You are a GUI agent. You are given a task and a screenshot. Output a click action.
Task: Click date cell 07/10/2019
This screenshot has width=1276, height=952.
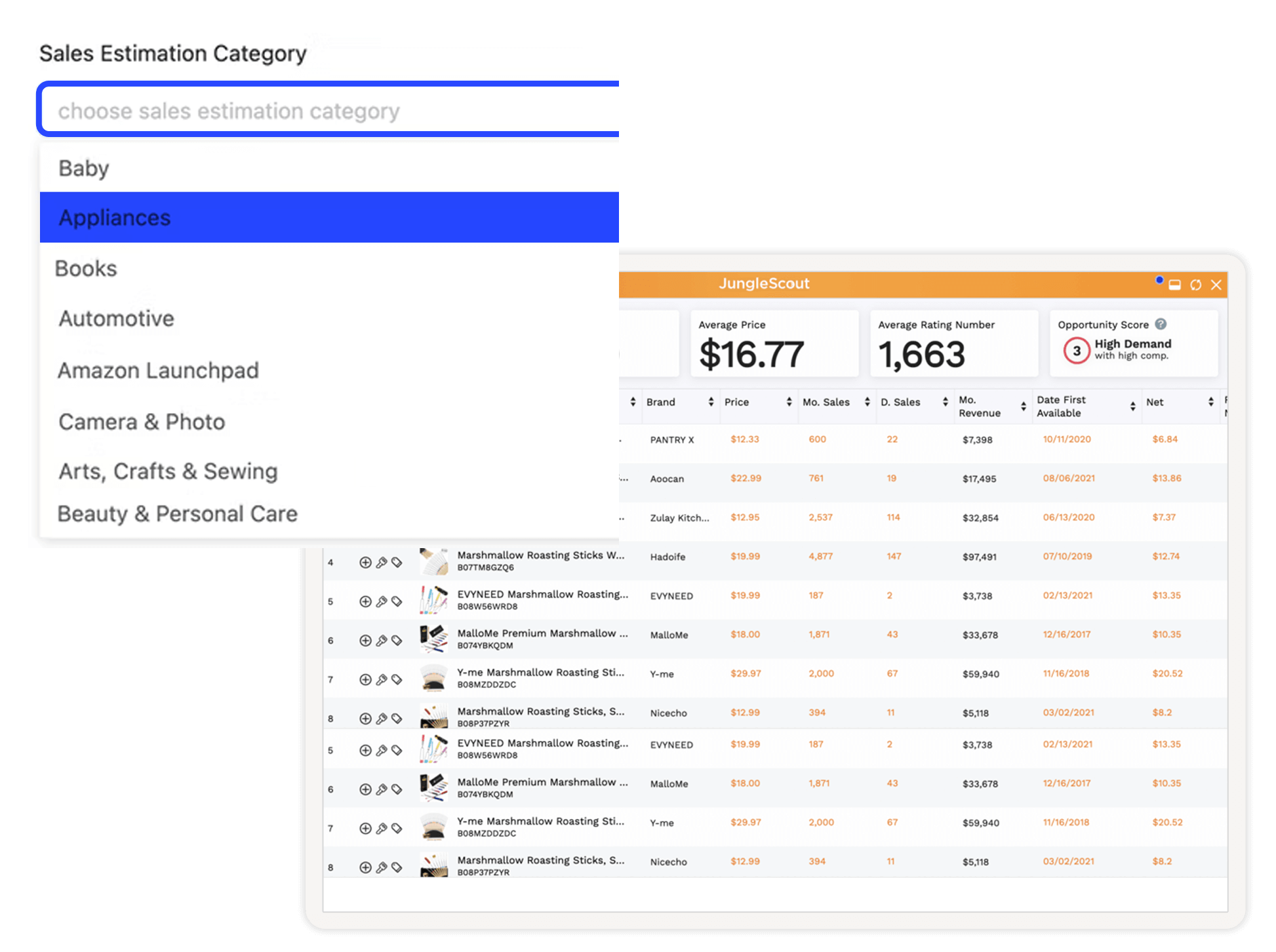[1067, 556]
